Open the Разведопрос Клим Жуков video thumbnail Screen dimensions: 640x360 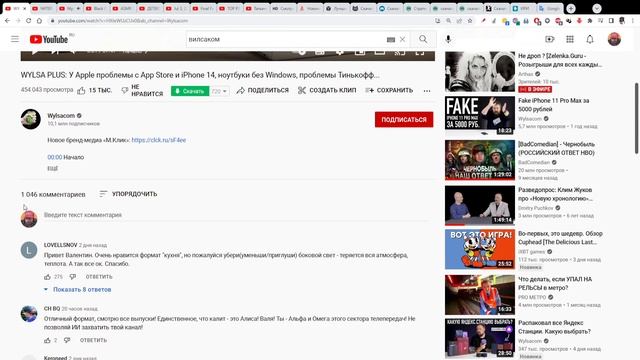pos(480,205)
